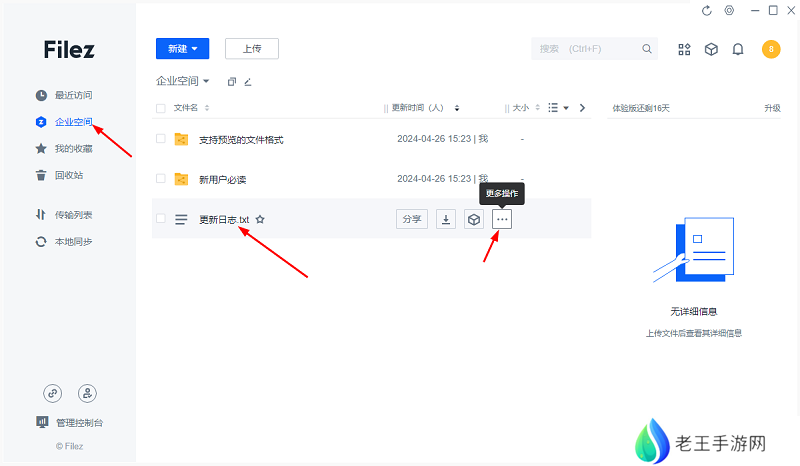Image resolution: width=800 pixels, height=466 pixels.
Task: Open the apps grid icon in header
Action: [x=684, y=49]
